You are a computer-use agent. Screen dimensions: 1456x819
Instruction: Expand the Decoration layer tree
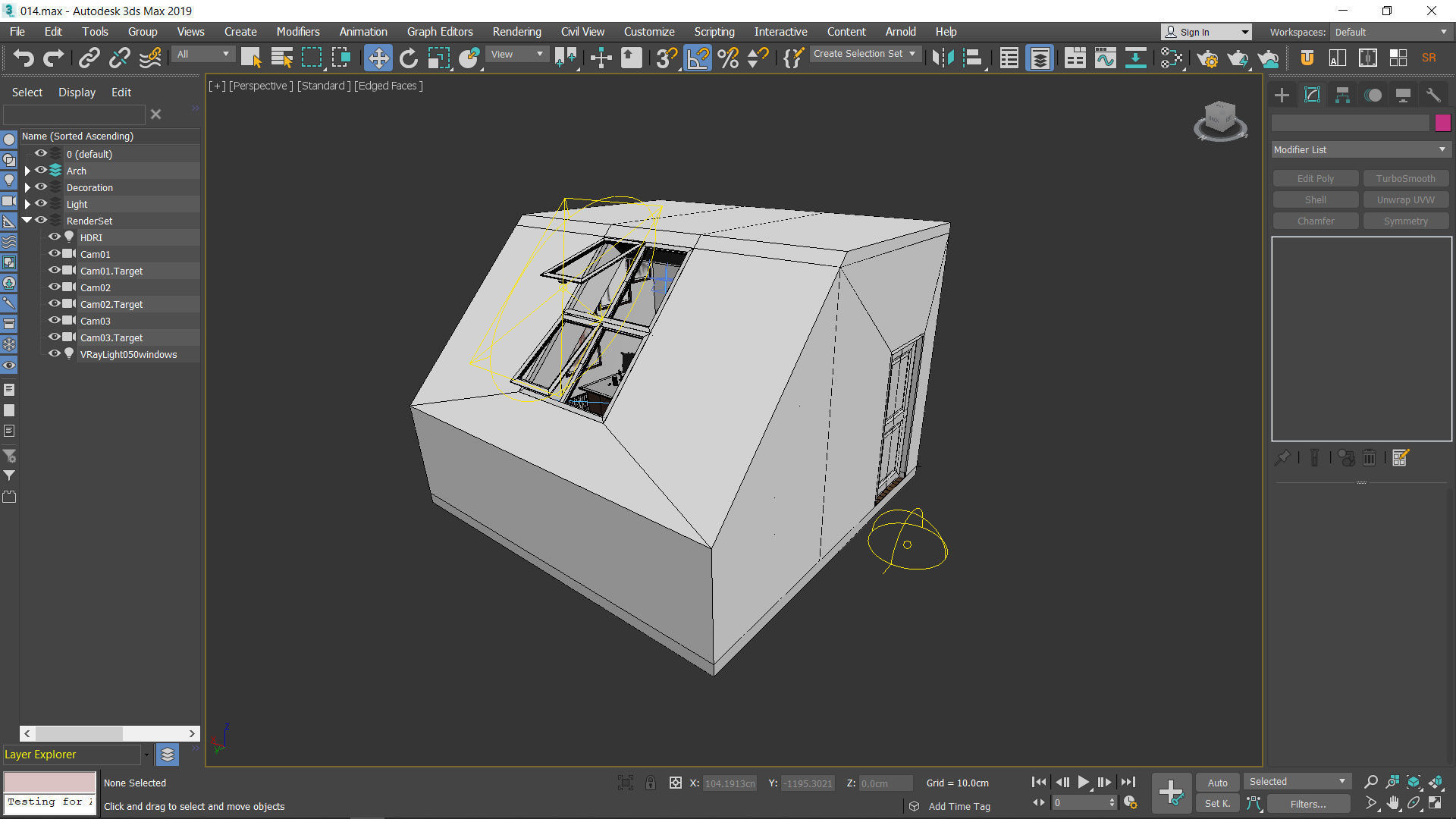point(27,187)
